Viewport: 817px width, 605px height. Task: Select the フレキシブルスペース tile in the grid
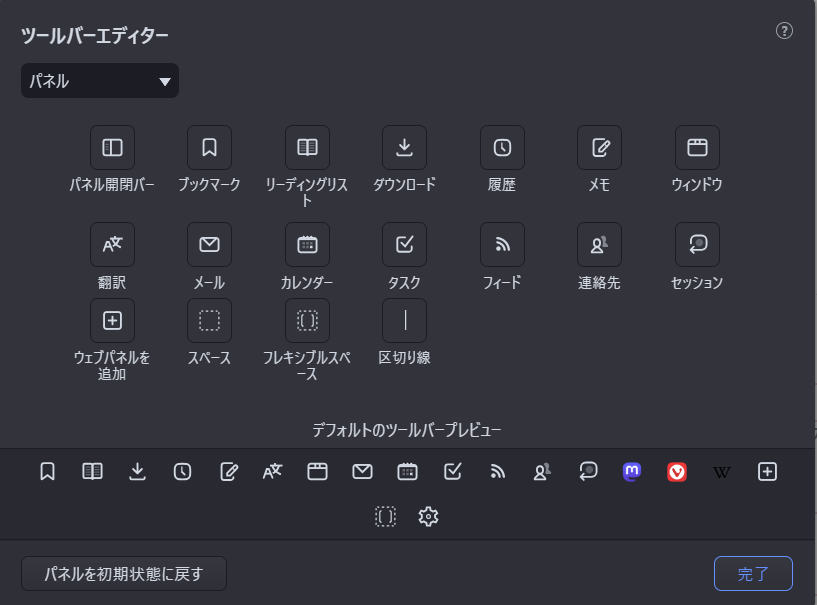tap(307, 320)
